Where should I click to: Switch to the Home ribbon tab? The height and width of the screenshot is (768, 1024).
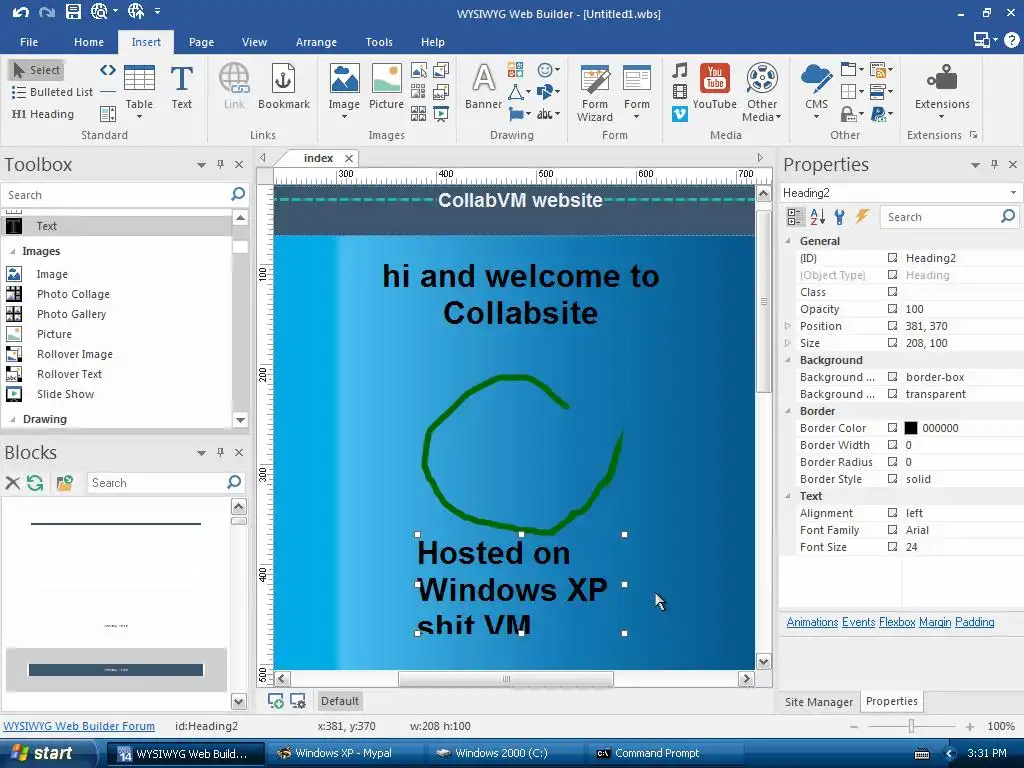(x=89, y=42)
